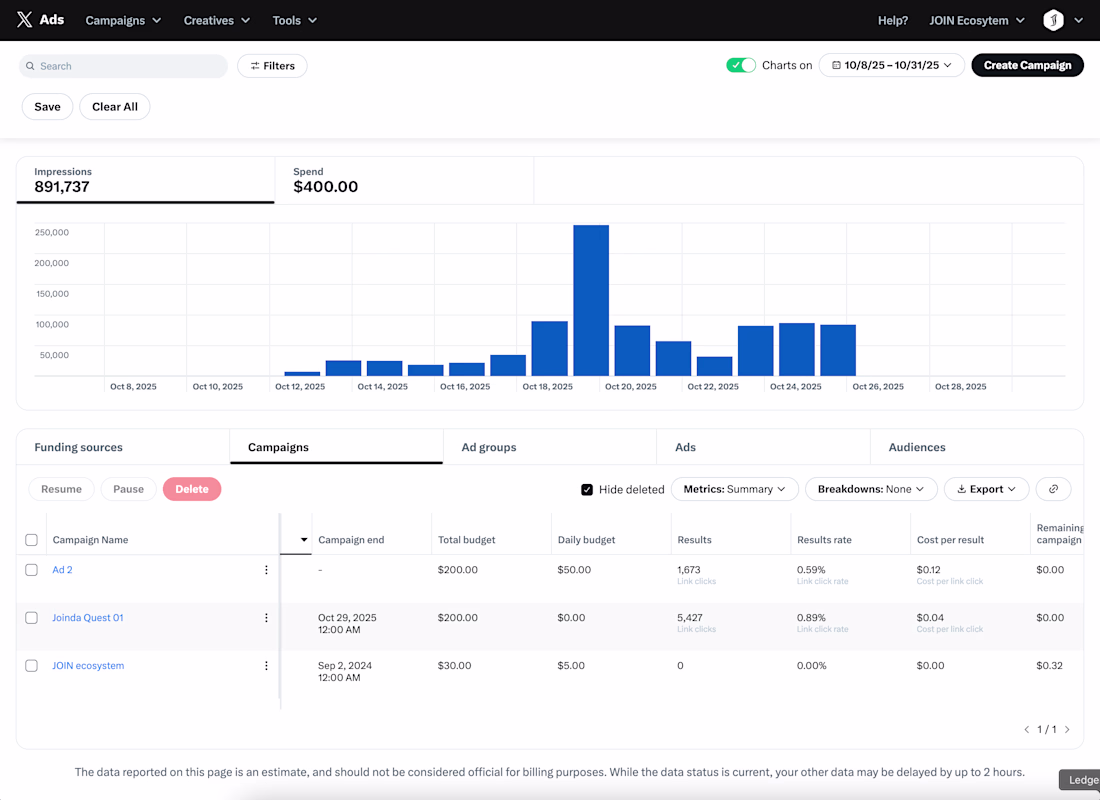This screenshot has height=800, width=1100.
Task: Click the X Ads logo
Action: point(40,20)
